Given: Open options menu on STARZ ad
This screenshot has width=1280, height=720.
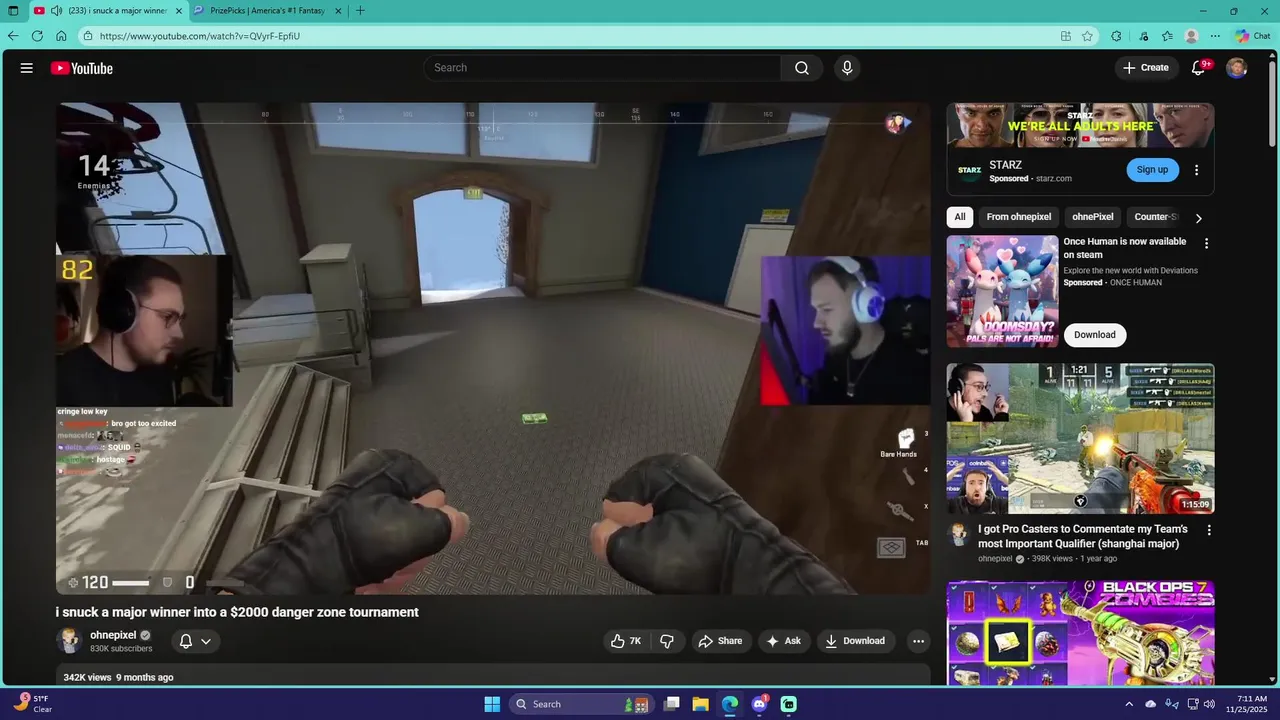Looking at the screenshot, I should point(1196,170).
